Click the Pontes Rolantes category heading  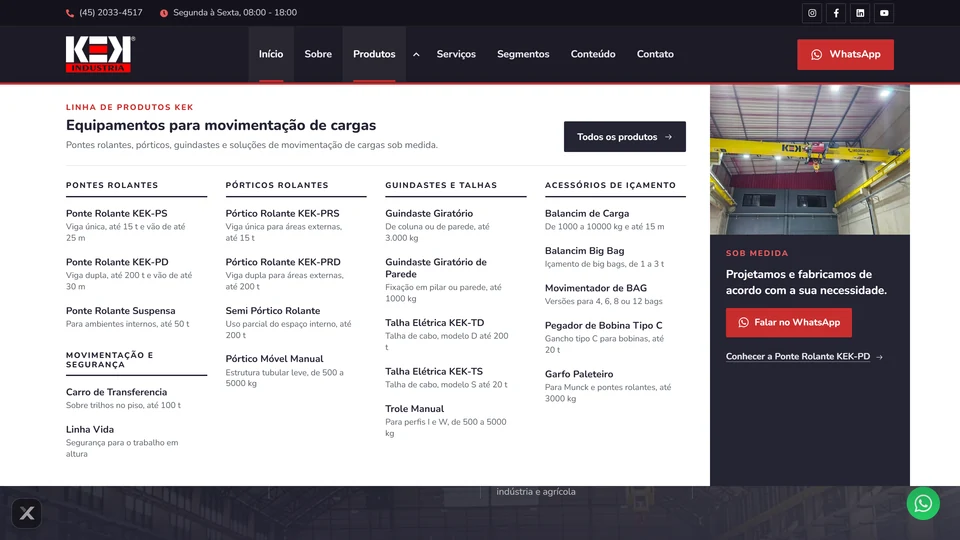[112, 185]
